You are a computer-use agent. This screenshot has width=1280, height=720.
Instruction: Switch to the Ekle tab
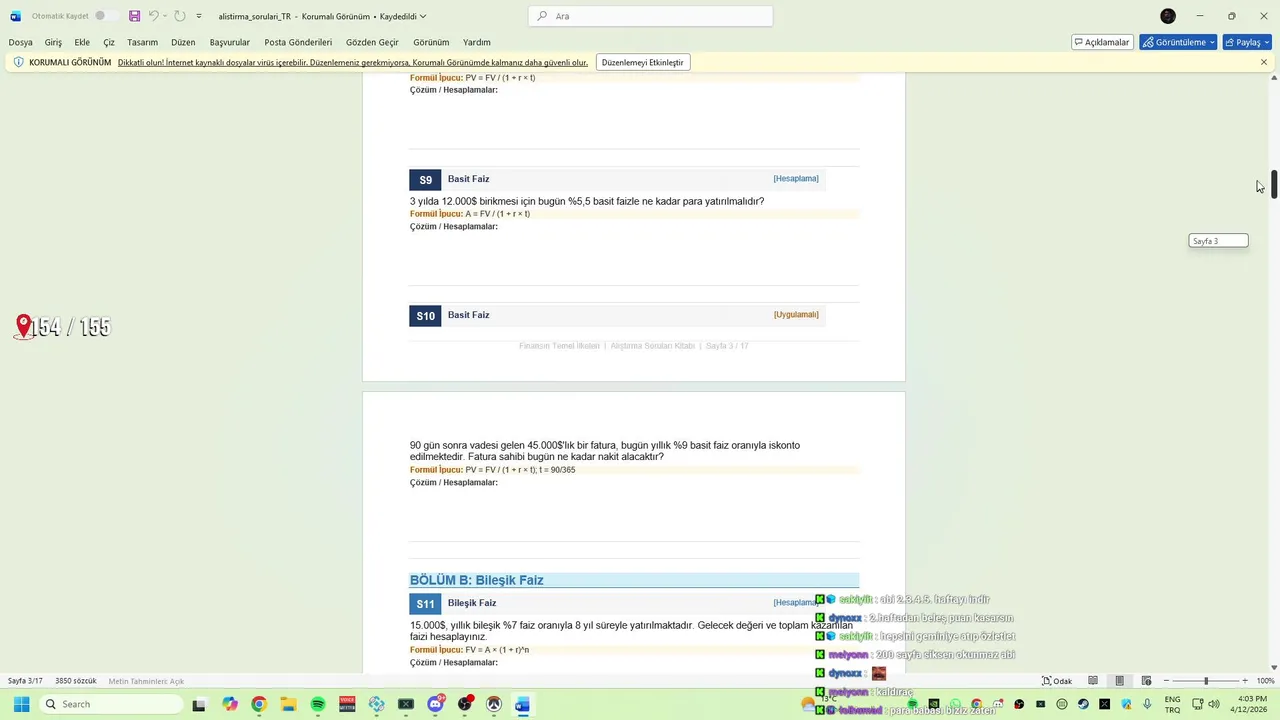point(82,42)
